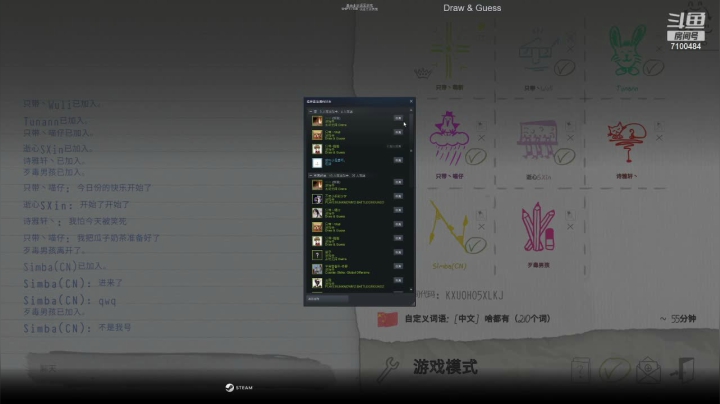
Task: Click chat message 开始了开始了
Action: click(x=105, y=204)
